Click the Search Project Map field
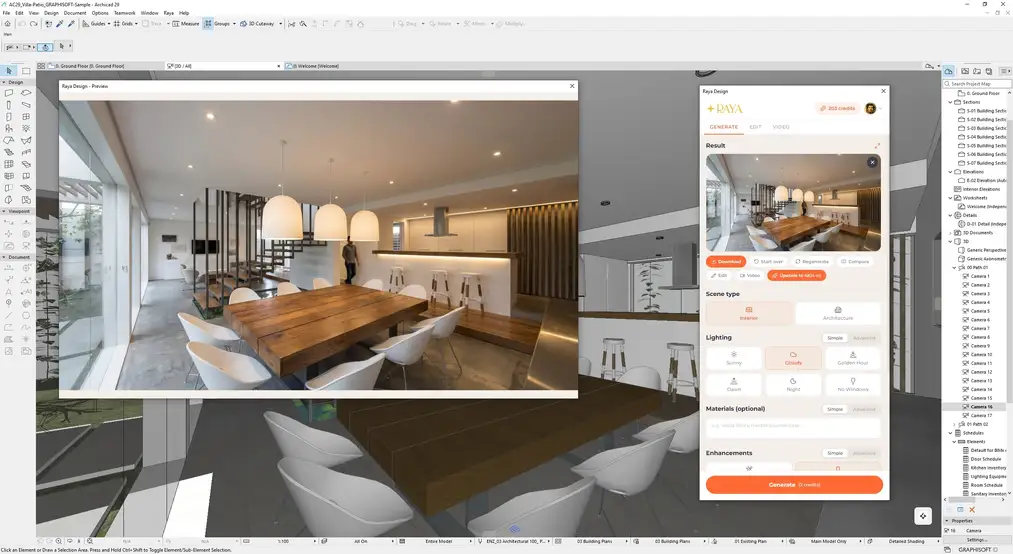1013x554 pixels. click(976, 84)
